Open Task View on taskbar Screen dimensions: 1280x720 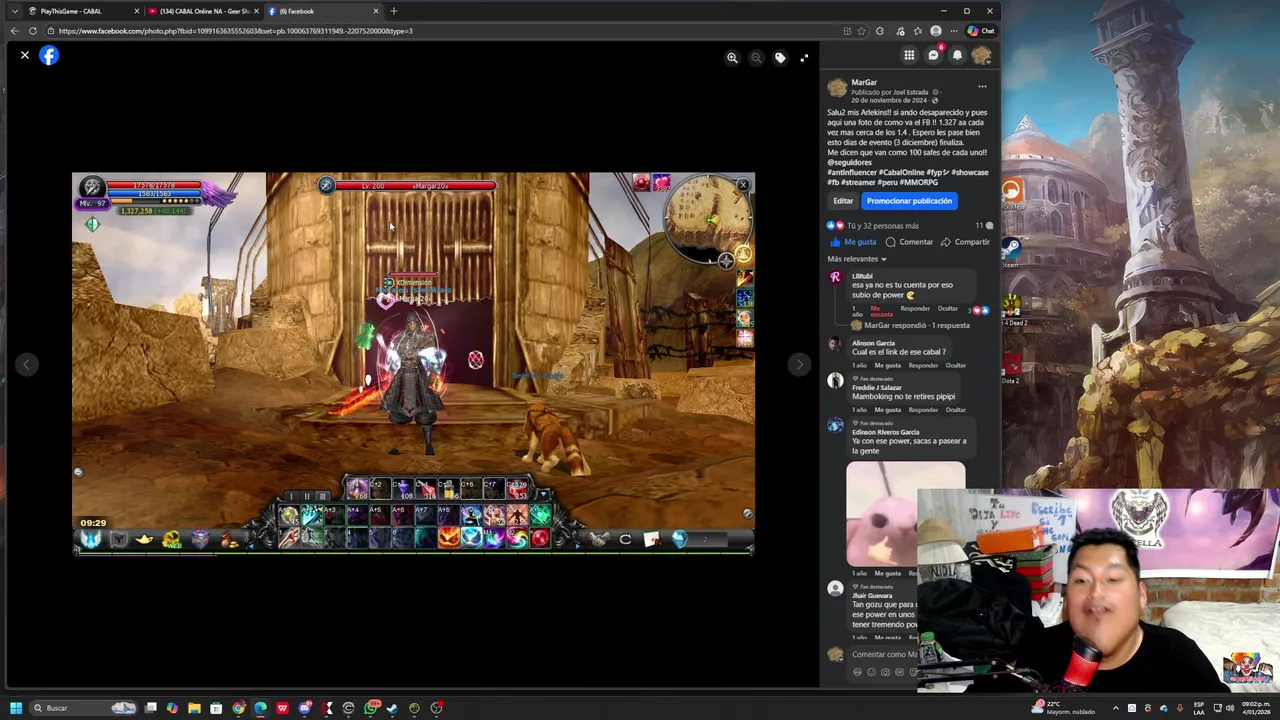click(x=150, y=708)
